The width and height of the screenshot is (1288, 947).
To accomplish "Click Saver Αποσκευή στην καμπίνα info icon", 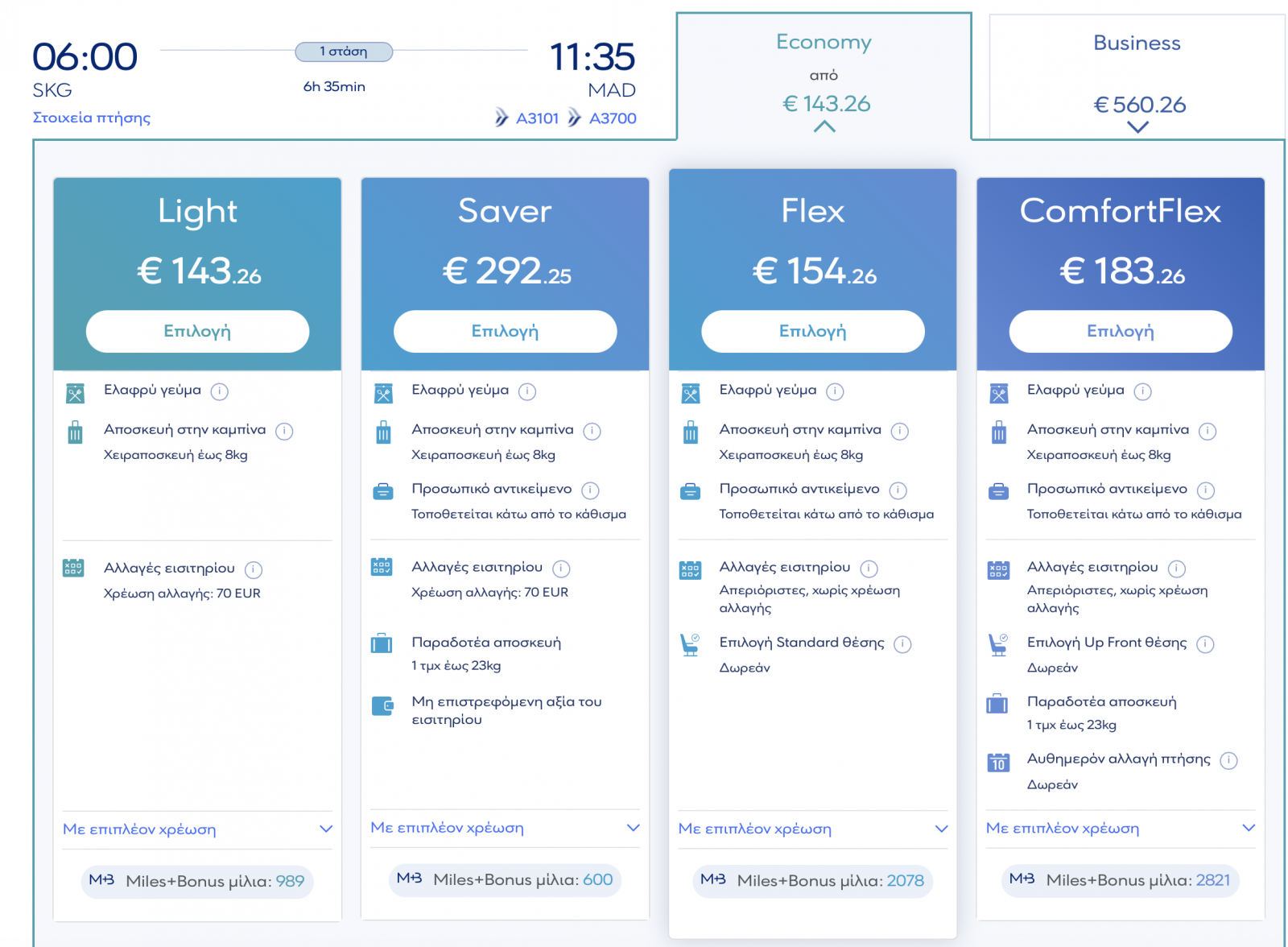I will (x=592, y=431).
